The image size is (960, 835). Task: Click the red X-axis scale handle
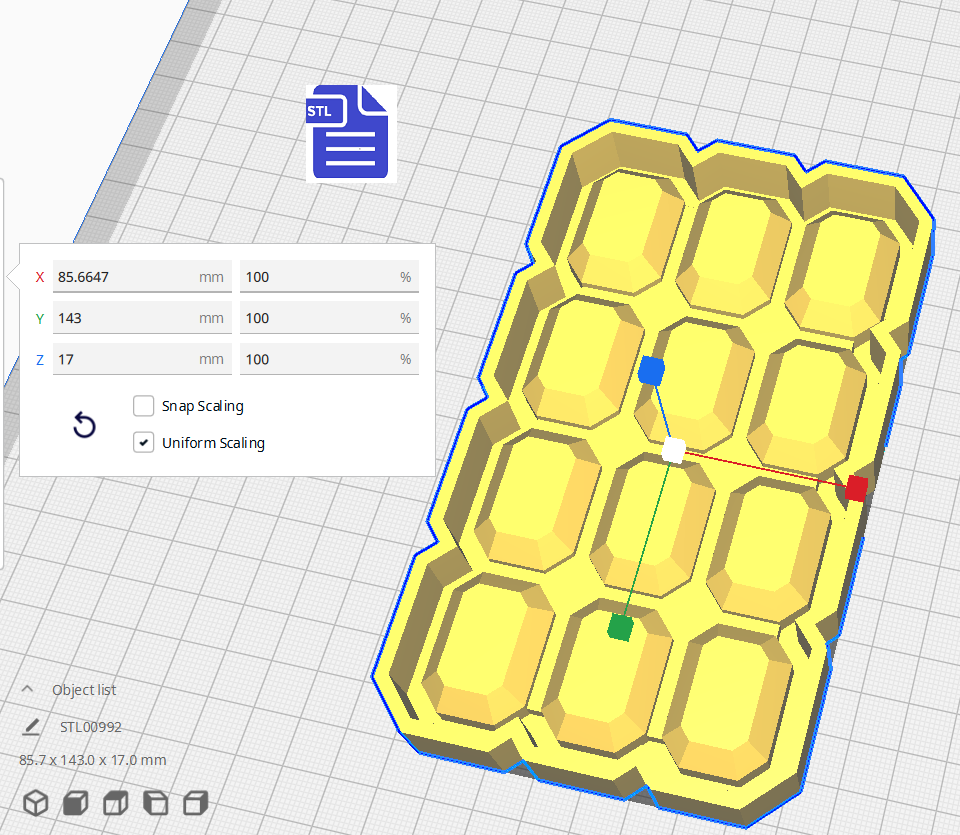[x=856, y=488]
